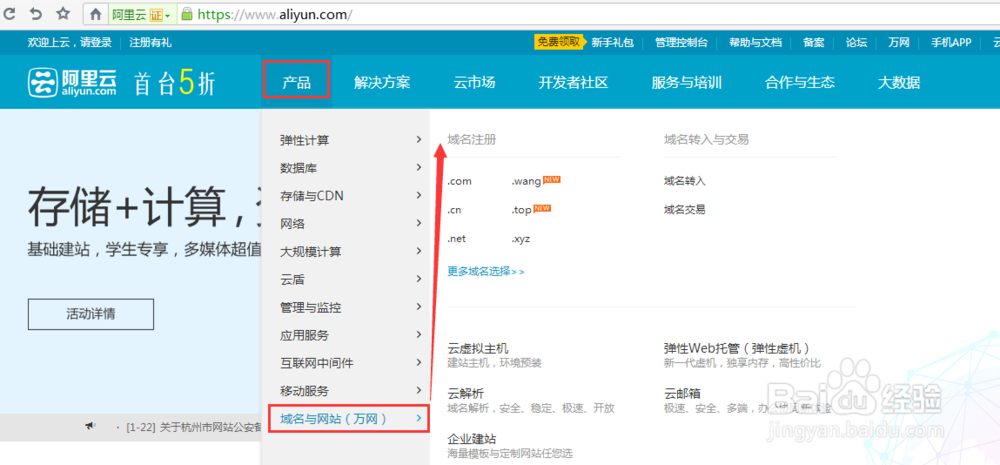Open the browser home icon
This screenshot has width=1000, height=465.
(x=95, y=14)
